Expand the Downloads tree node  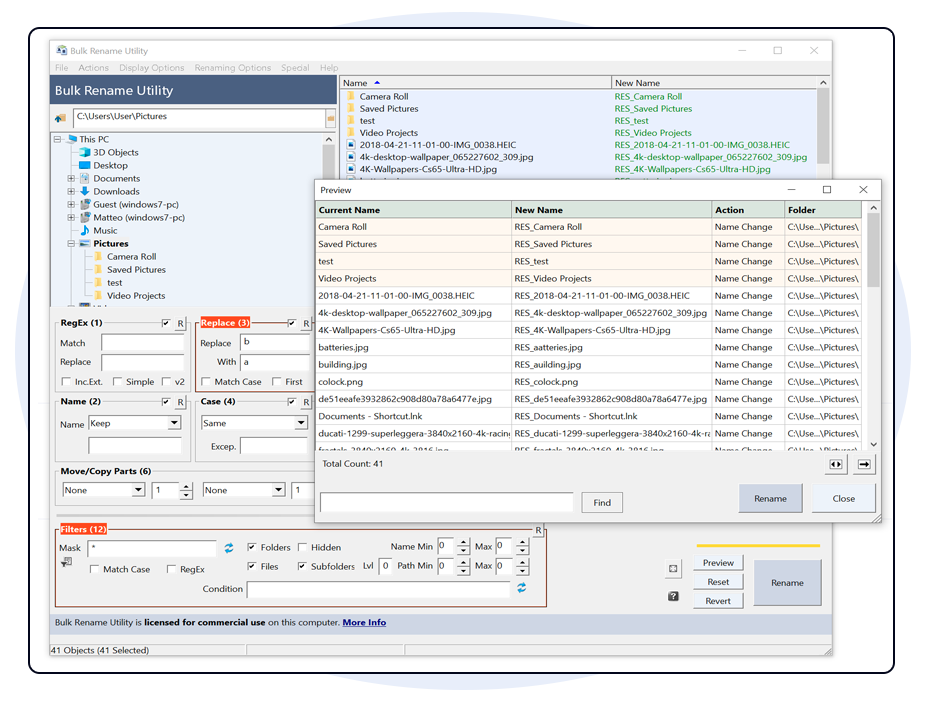click(x=71, y=191)
